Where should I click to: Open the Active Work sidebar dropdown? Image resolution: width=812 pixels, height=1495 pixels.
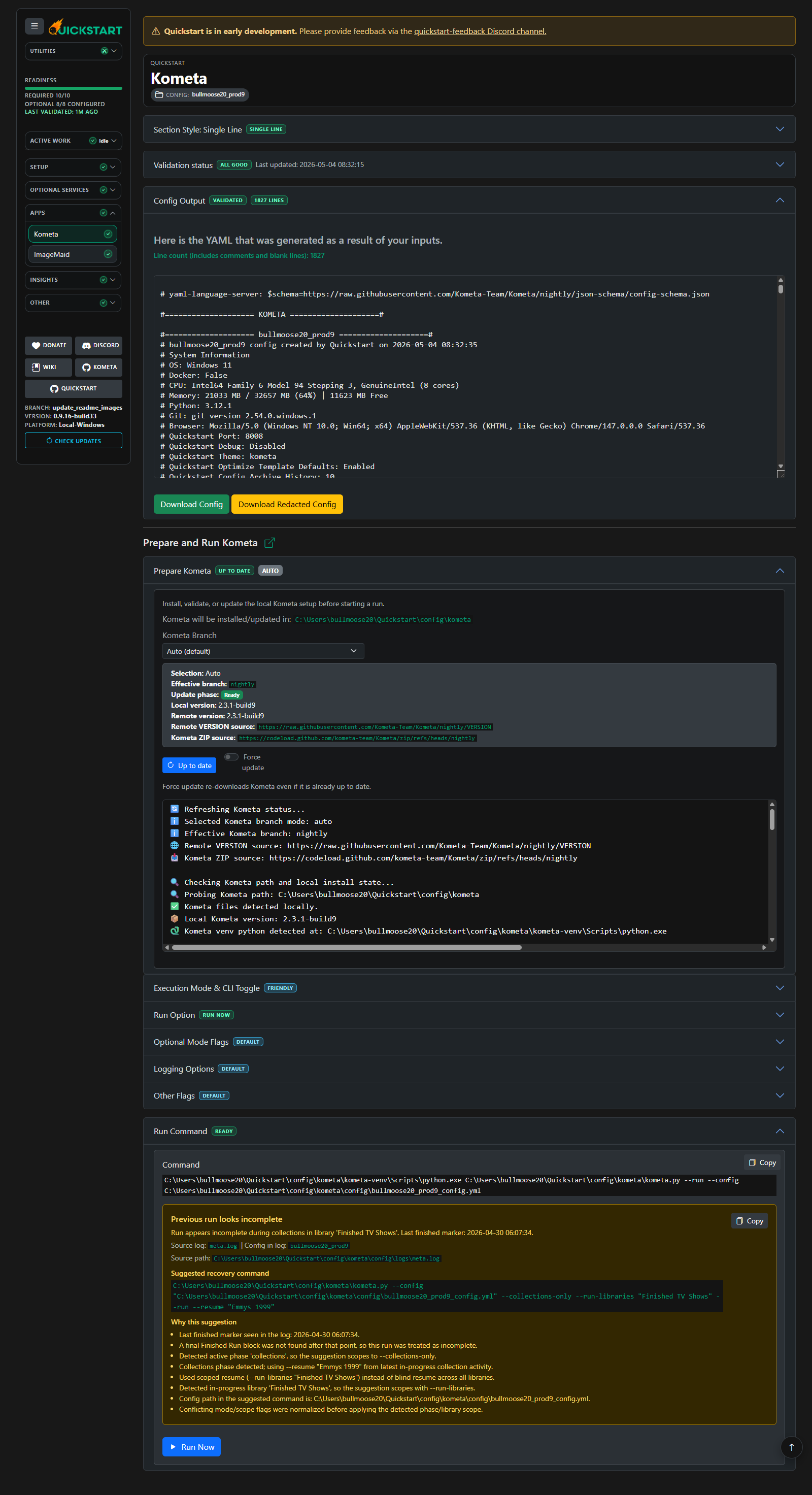74,141
